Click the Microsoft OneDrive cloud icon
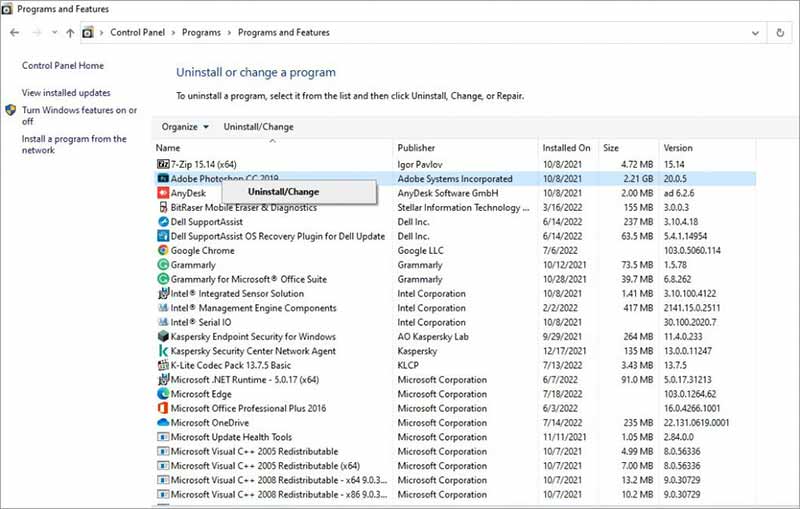This screenshot has width=800, height=509. tap(163, 422)
